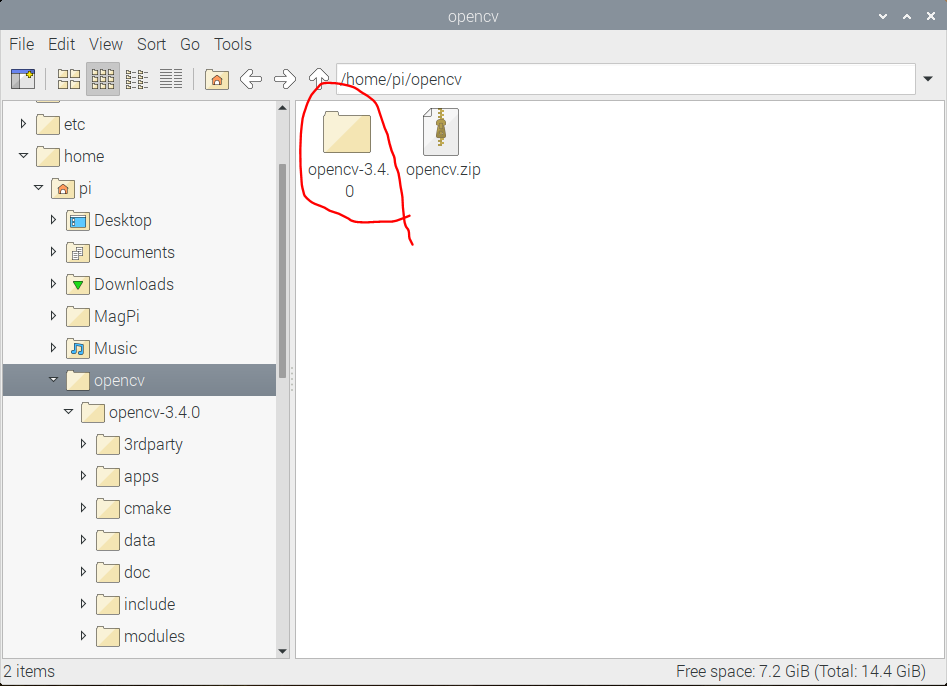Click tree scrollbar up arrow
The height and width of the screenshot is (686, 947).
[x=282, y=107]
